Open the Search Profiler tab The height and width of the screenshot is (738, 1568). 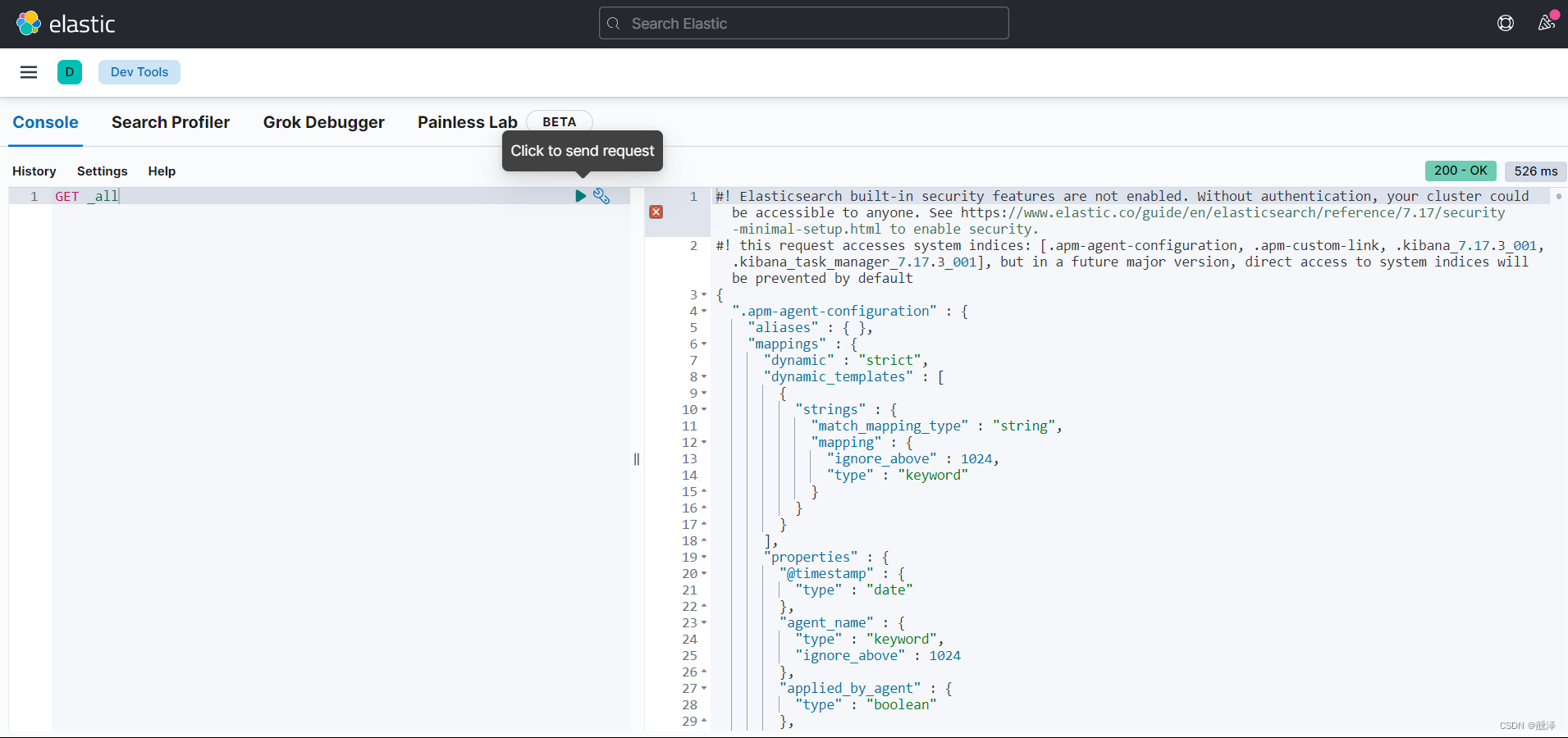tap(171, 122)
